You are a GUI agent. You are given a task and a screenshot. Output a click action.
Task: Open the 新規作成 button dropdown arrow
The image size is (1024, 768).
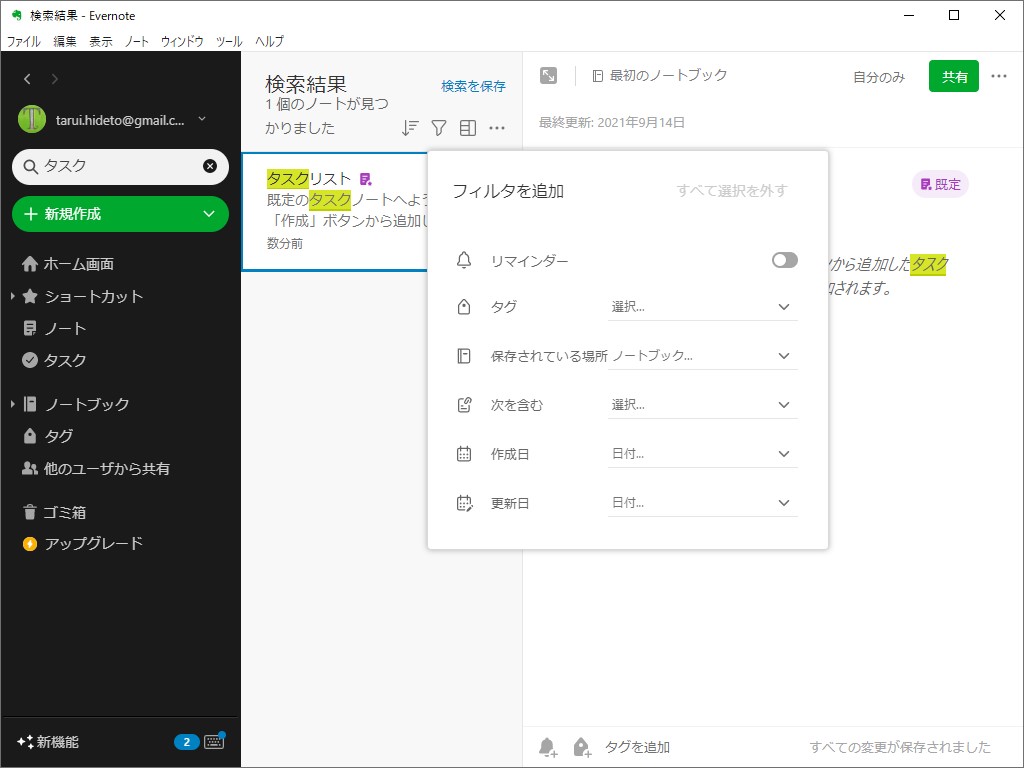coord(209,214)
